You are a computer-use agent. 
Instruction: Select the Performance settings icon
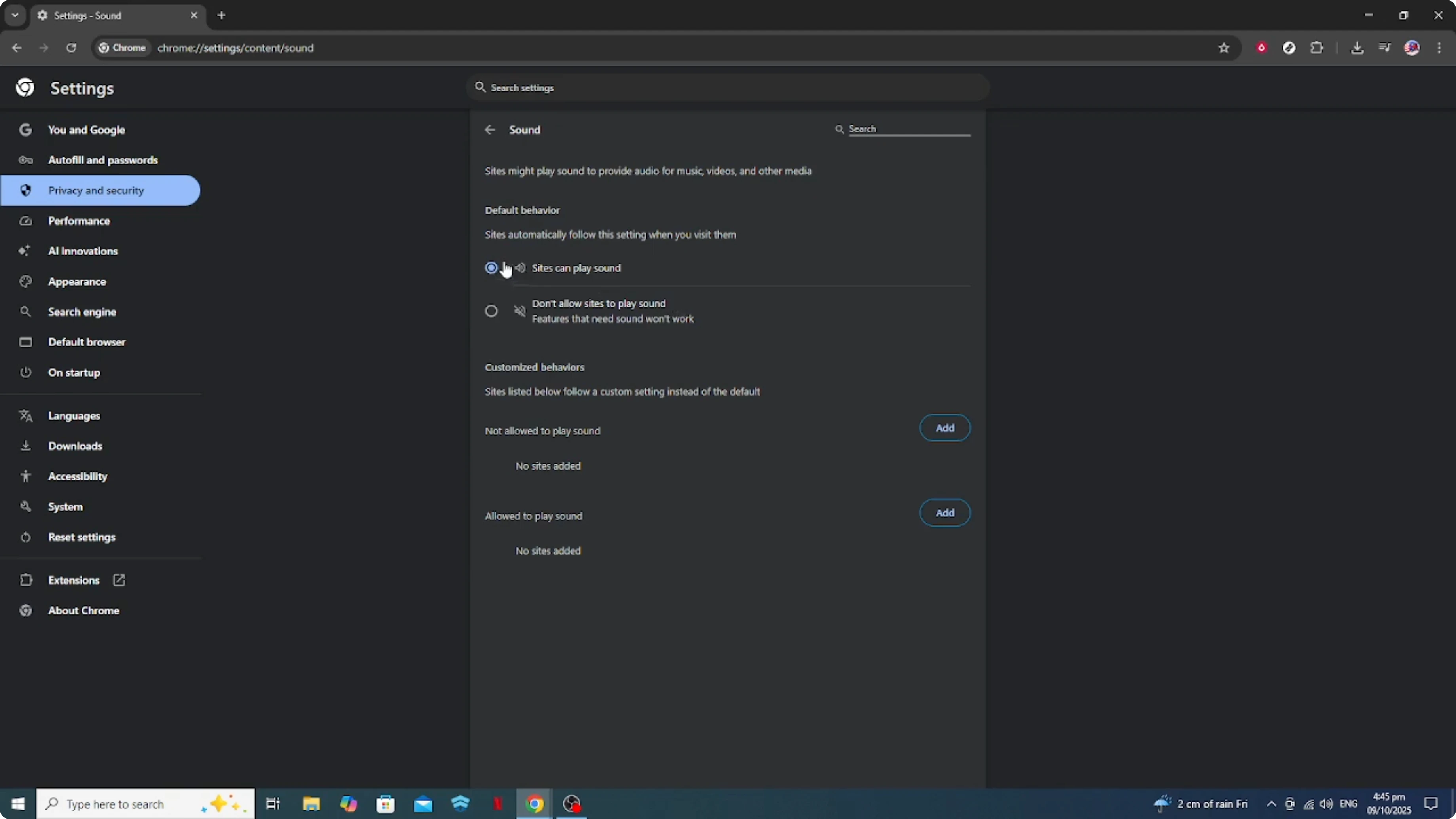point(26,221)
